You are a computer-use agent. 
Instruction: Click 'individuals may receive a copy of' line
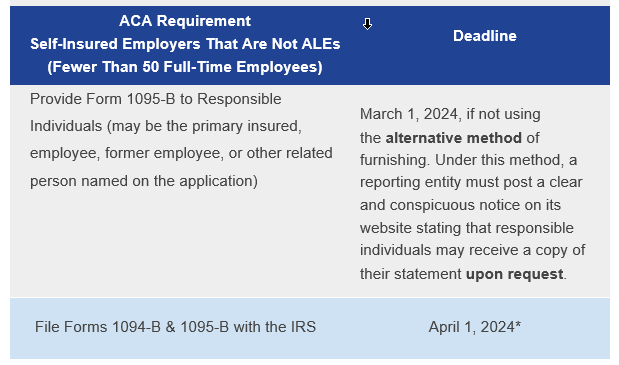click(473, 251)
